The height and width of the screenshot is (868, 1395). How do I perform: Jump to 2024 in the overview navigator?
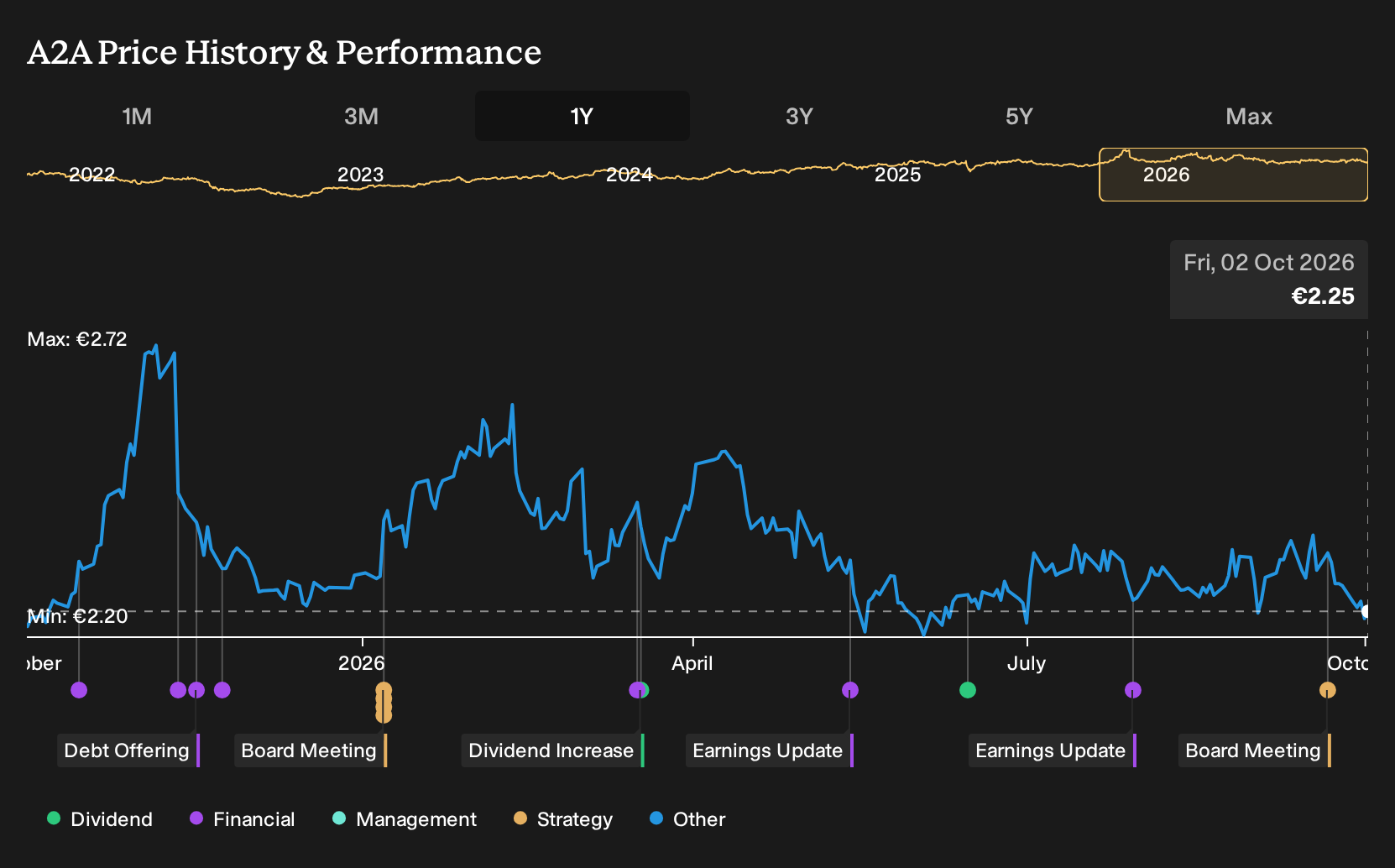630,175
